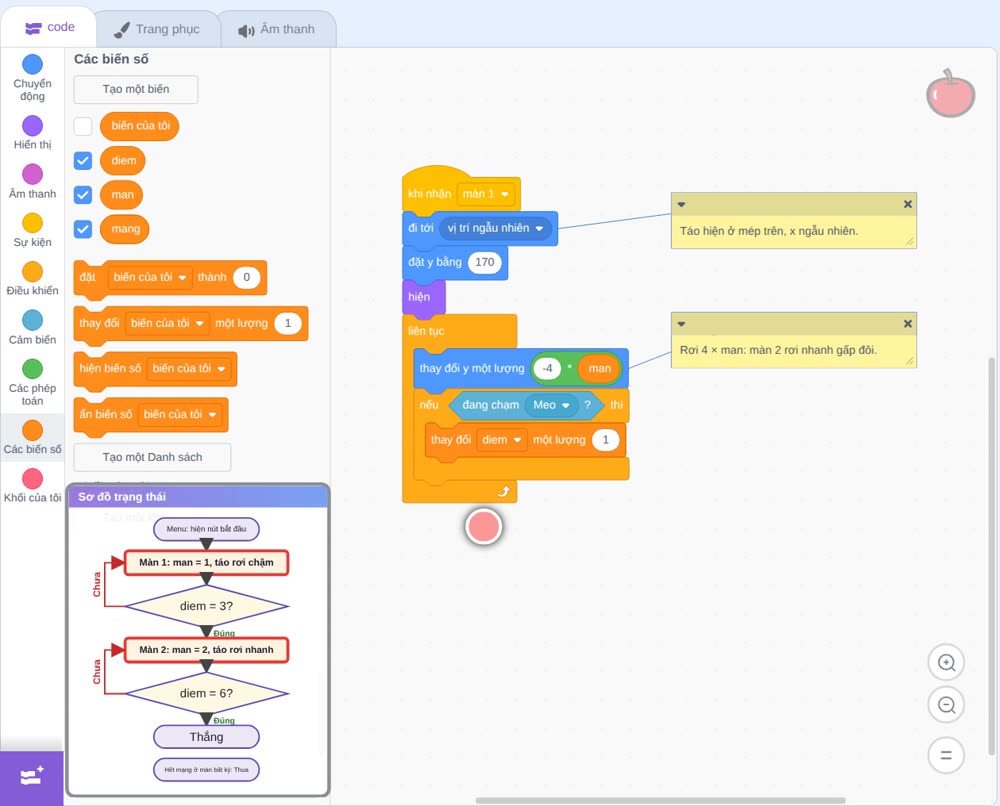Close the 'Táo hiện ở mép trên' comment
The height and width of the screenshot is (806, 1000).
point(908,204)
